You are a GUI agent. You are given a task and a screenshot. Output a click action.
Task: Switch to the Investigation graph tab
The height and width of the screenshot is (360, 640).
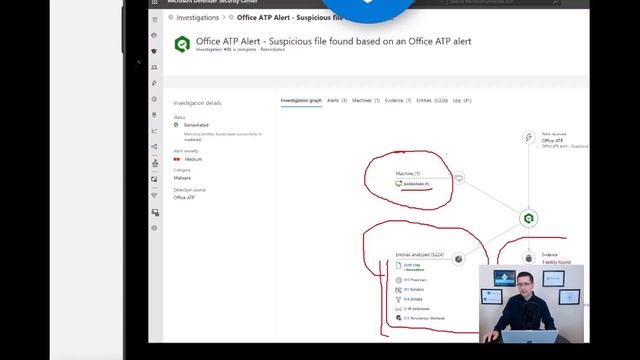coord(301,100)
